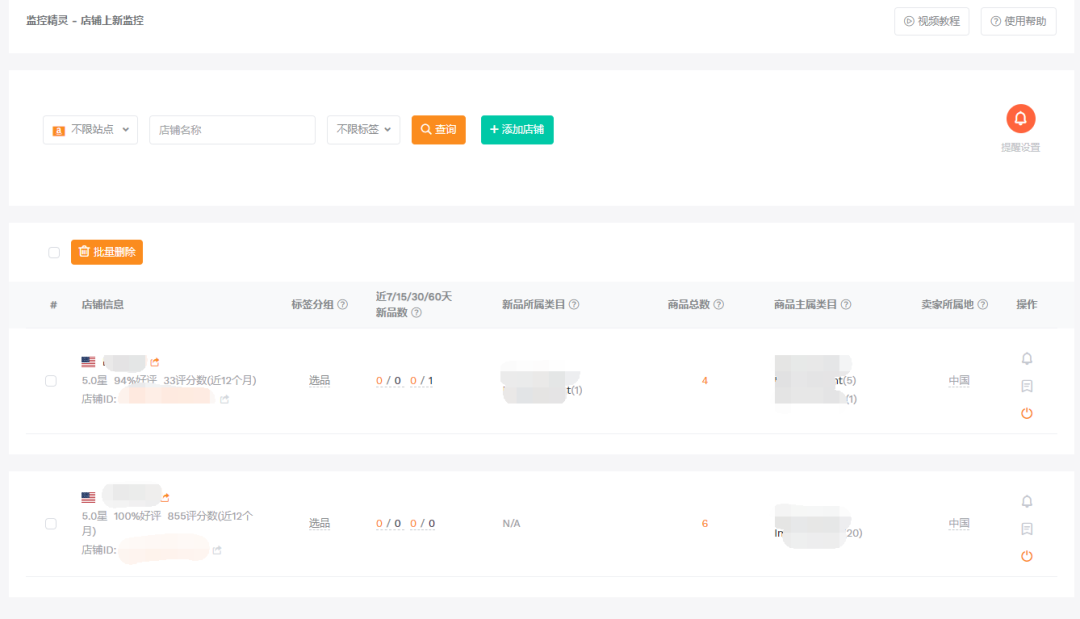Image resolution: width=1080 pixels, height=619 pixels.
Task: Click the bell icon for second store
Action: (1026, 501)
